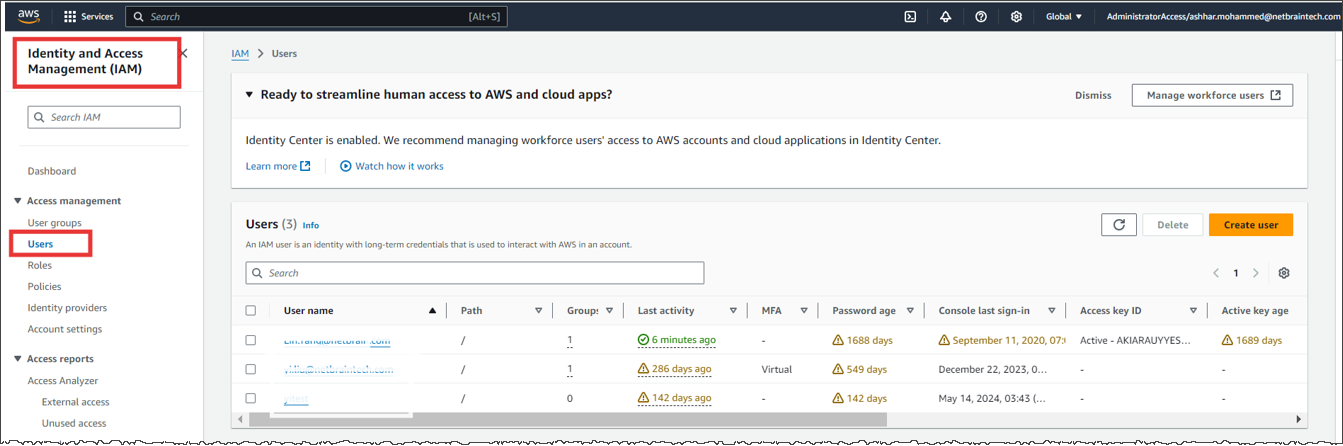Image resolution: width=1343 pixels, height=446 pixels.
Task: Go to Policies in the sidebar
Action: pyautogui.click(x=44, y=287)
